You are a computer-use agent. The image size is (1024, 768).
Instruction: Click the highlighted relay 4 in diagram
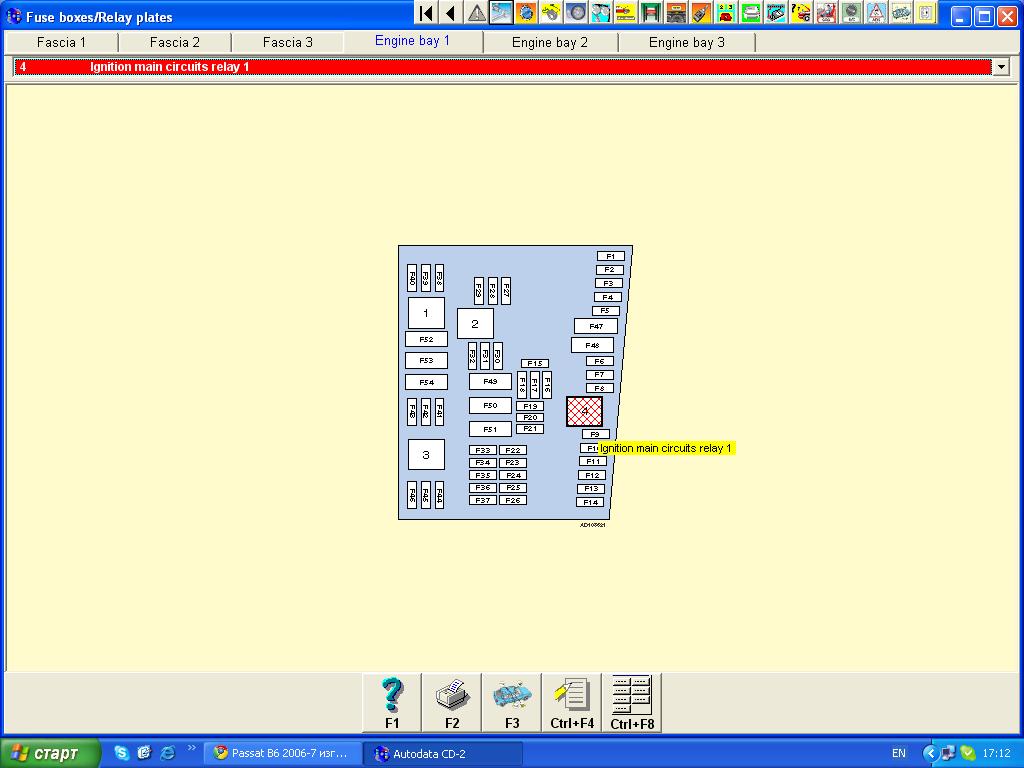(x=584, y=411)
